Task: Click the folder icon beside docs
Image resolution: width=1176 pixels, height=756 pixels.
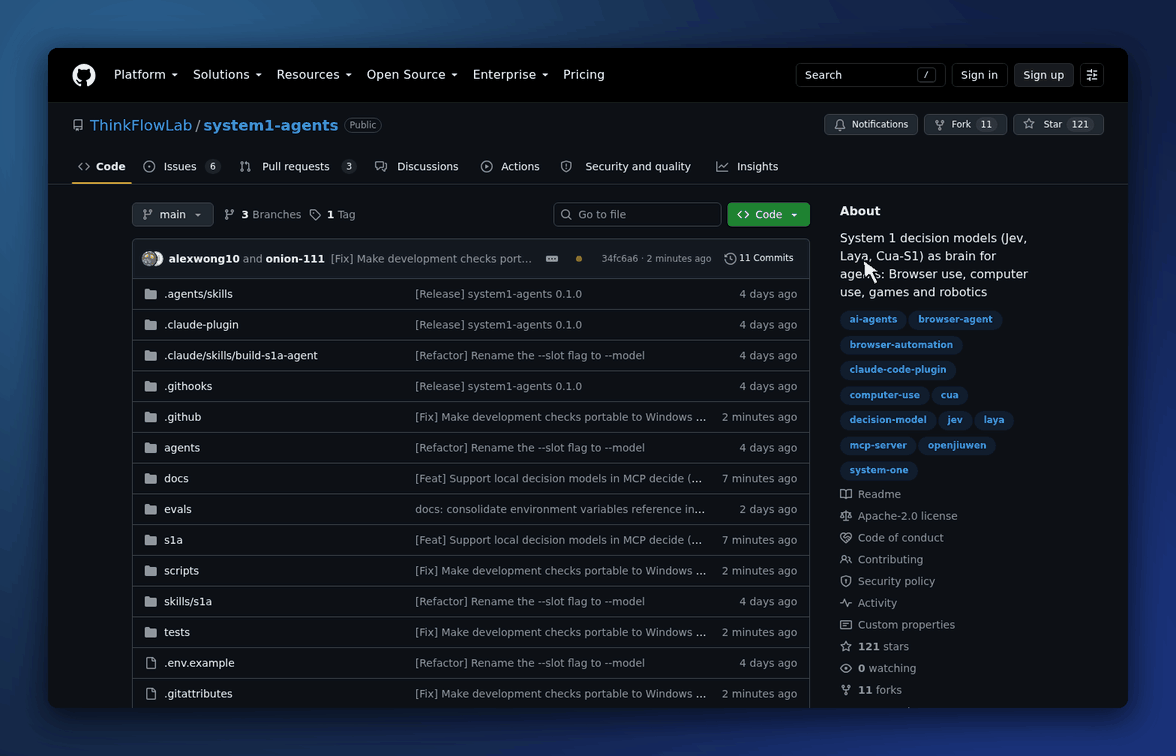Action: point(151,478)
